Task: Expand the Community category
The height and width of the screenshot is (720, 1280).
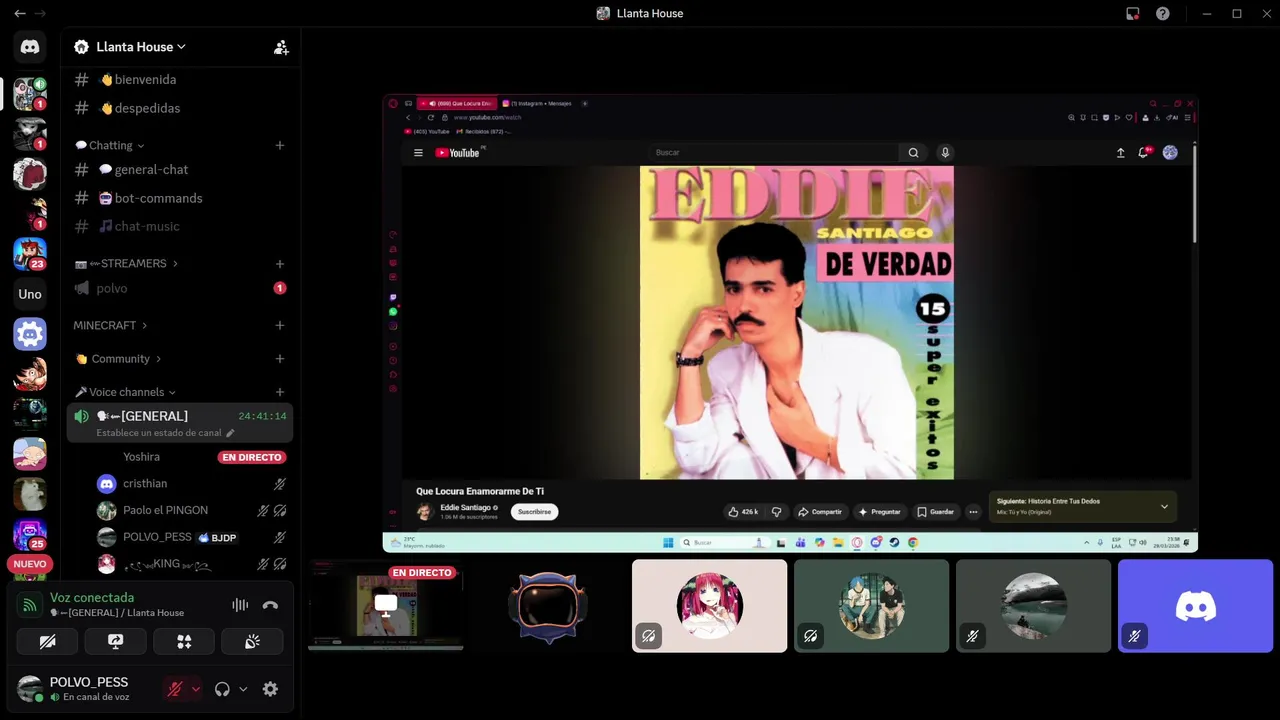Action: coord(118,358)
